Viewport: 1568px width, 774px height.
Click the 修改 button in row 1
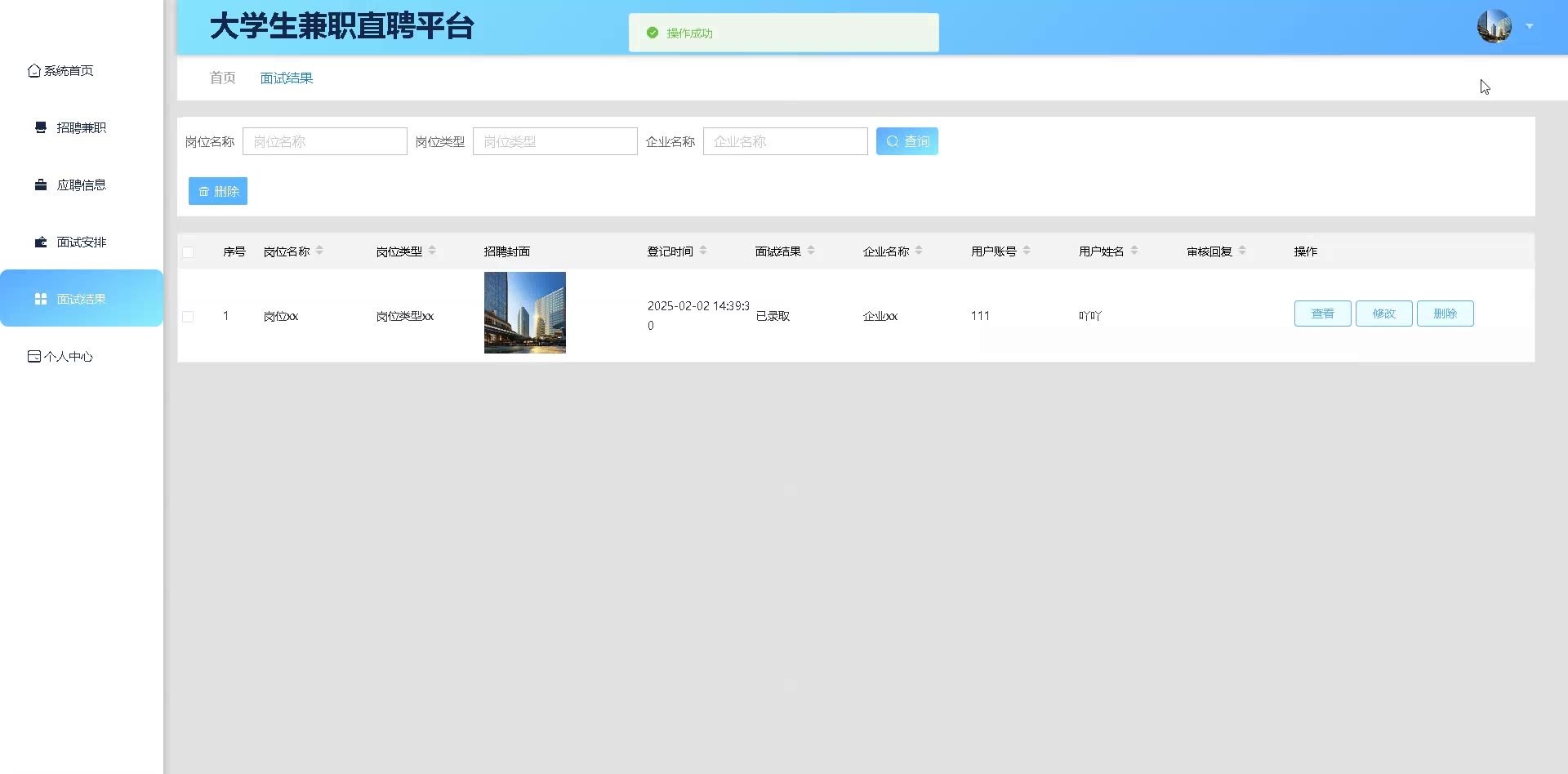(1383, 314)
